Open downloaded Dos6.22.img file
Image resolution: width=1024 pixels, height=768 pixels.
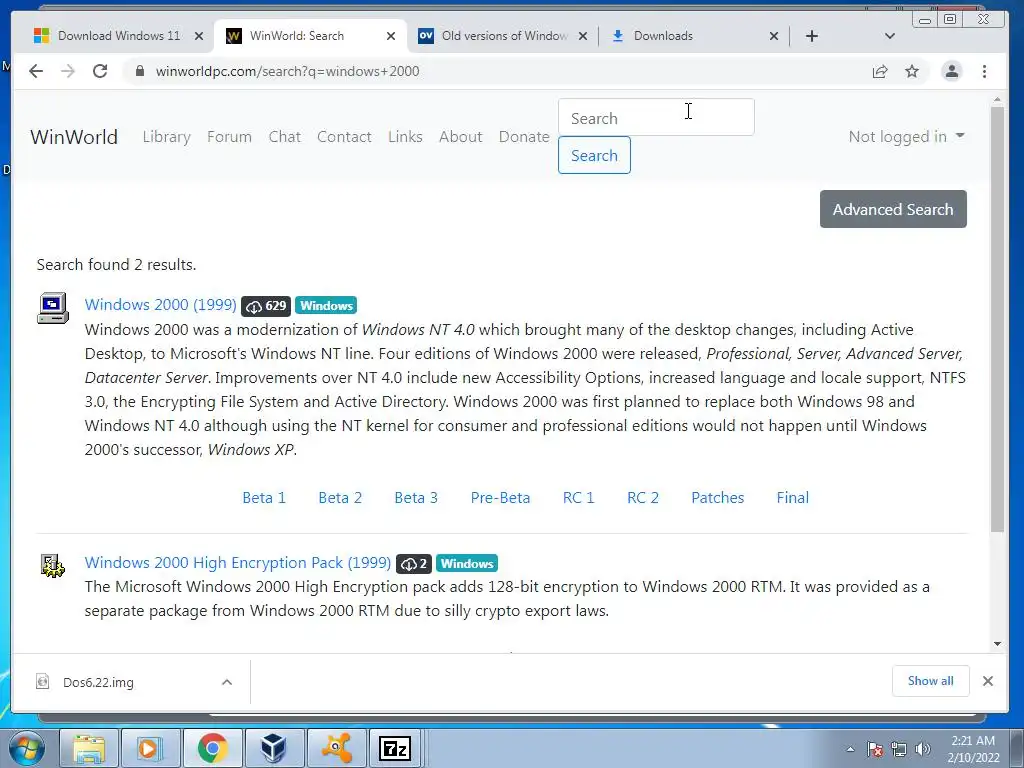98,682
